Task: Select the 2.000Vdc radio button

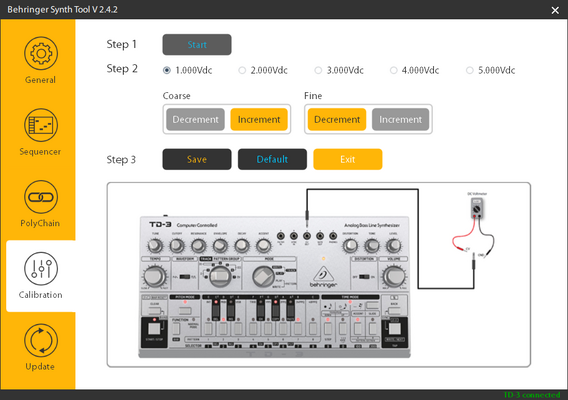Action: coord(242,70)
